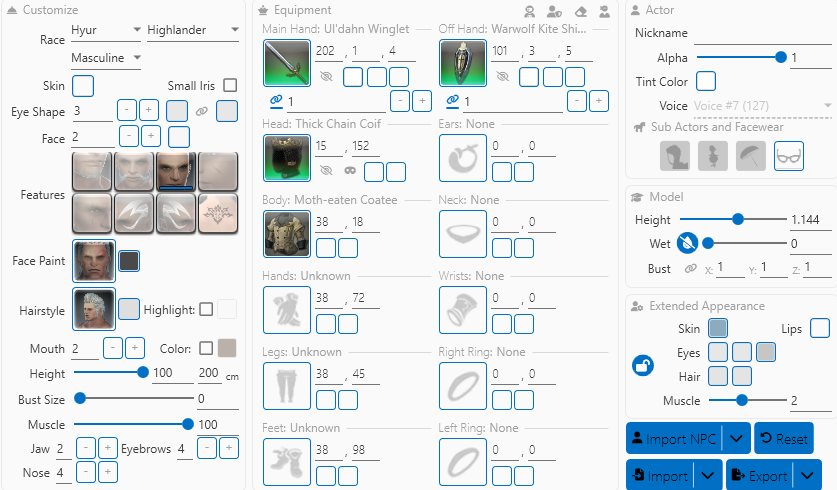
Task: Select the empty Wrists equipment slot
Action: pos(463,310)
